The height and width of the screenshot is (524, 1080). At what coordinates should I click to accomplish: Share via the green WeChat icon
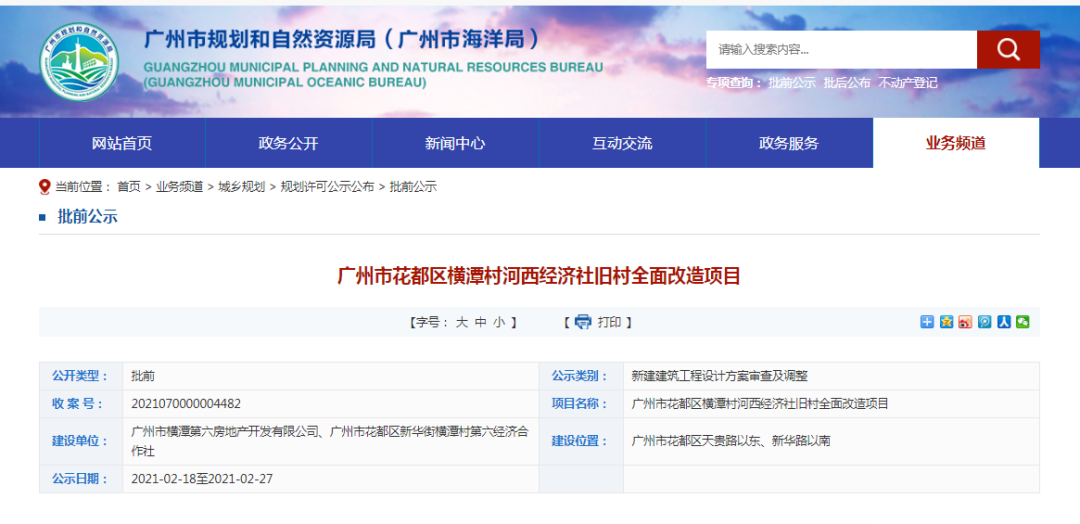pos(1022,322)
